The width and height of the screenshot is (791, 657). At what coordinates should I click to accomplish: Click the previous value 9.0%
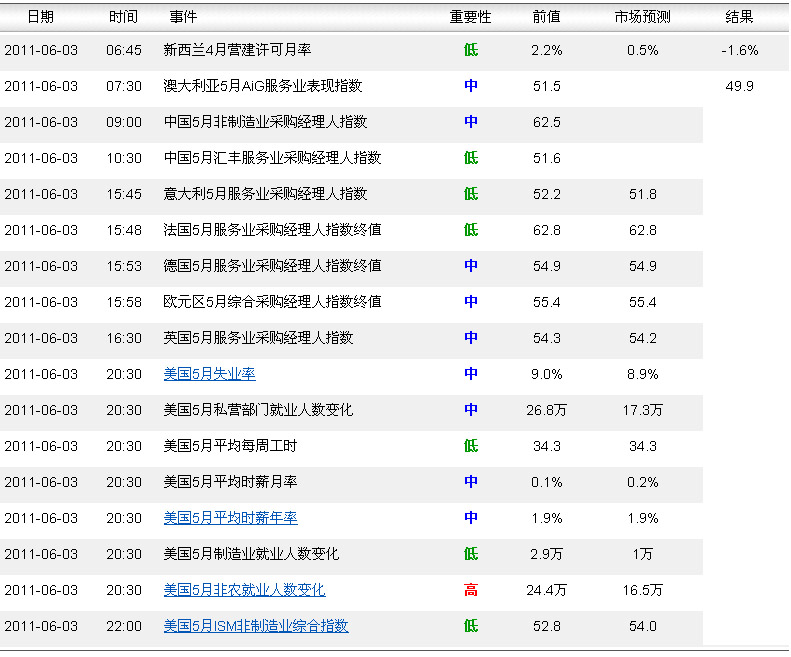547,374
